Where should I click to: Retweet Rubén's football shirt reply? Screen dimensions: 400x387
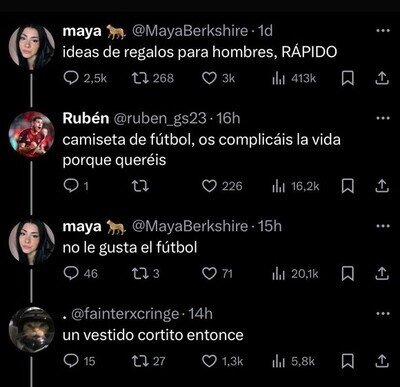click(x=140, y=186)
